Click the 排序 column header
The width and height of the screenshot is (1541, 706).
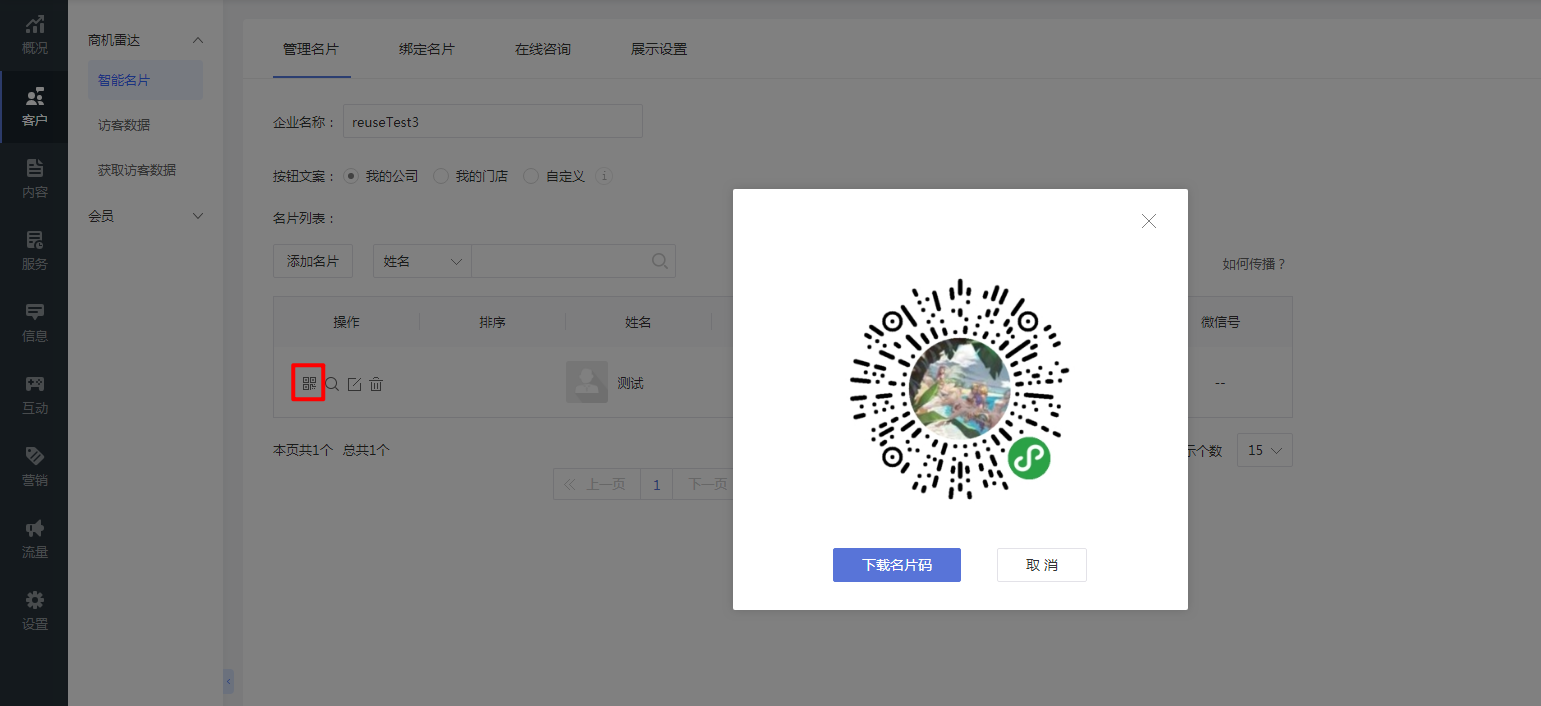(x=492, y=322)
